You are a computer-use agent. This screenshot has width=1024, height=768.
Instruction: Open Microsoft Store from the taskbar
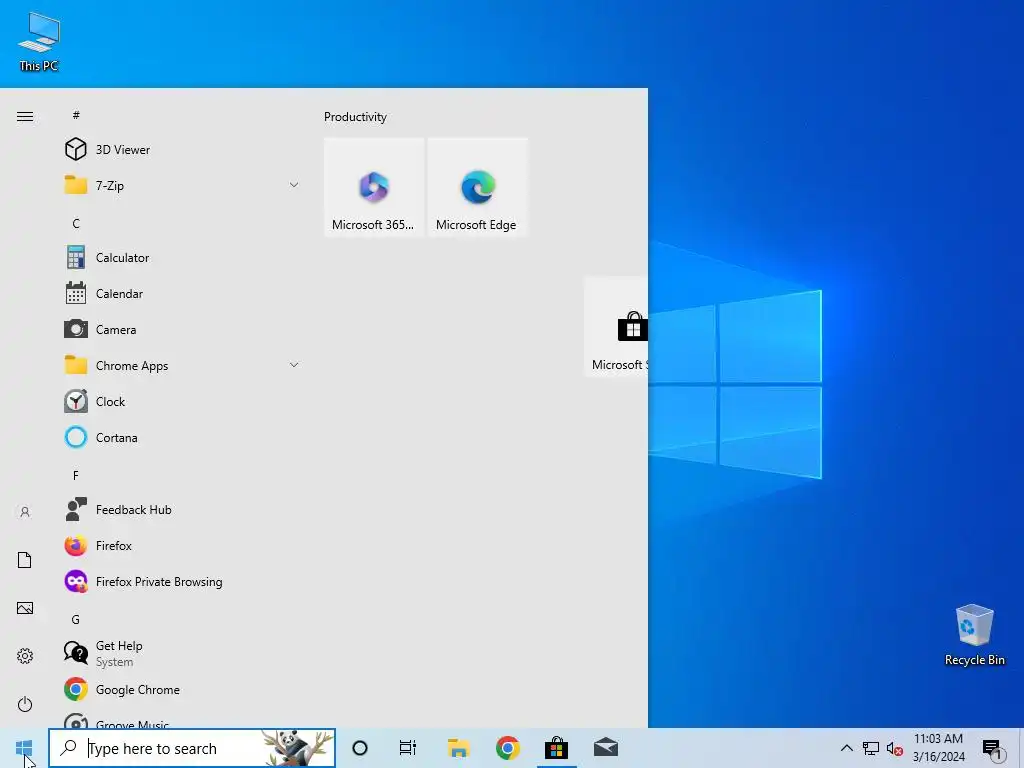point(556,748)
